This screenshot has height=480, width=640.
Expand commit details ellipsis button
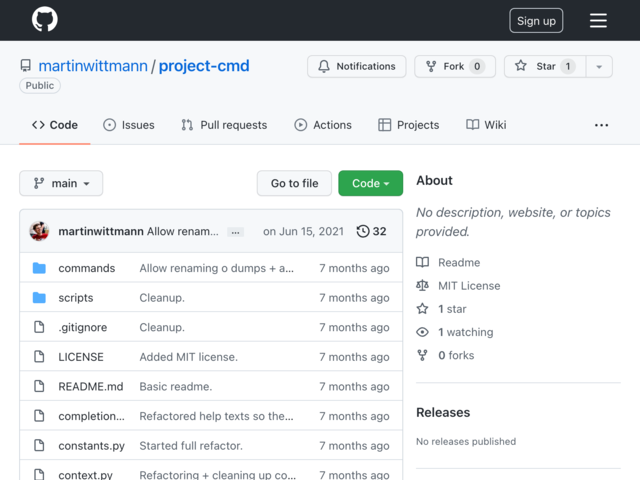(236, 232)
